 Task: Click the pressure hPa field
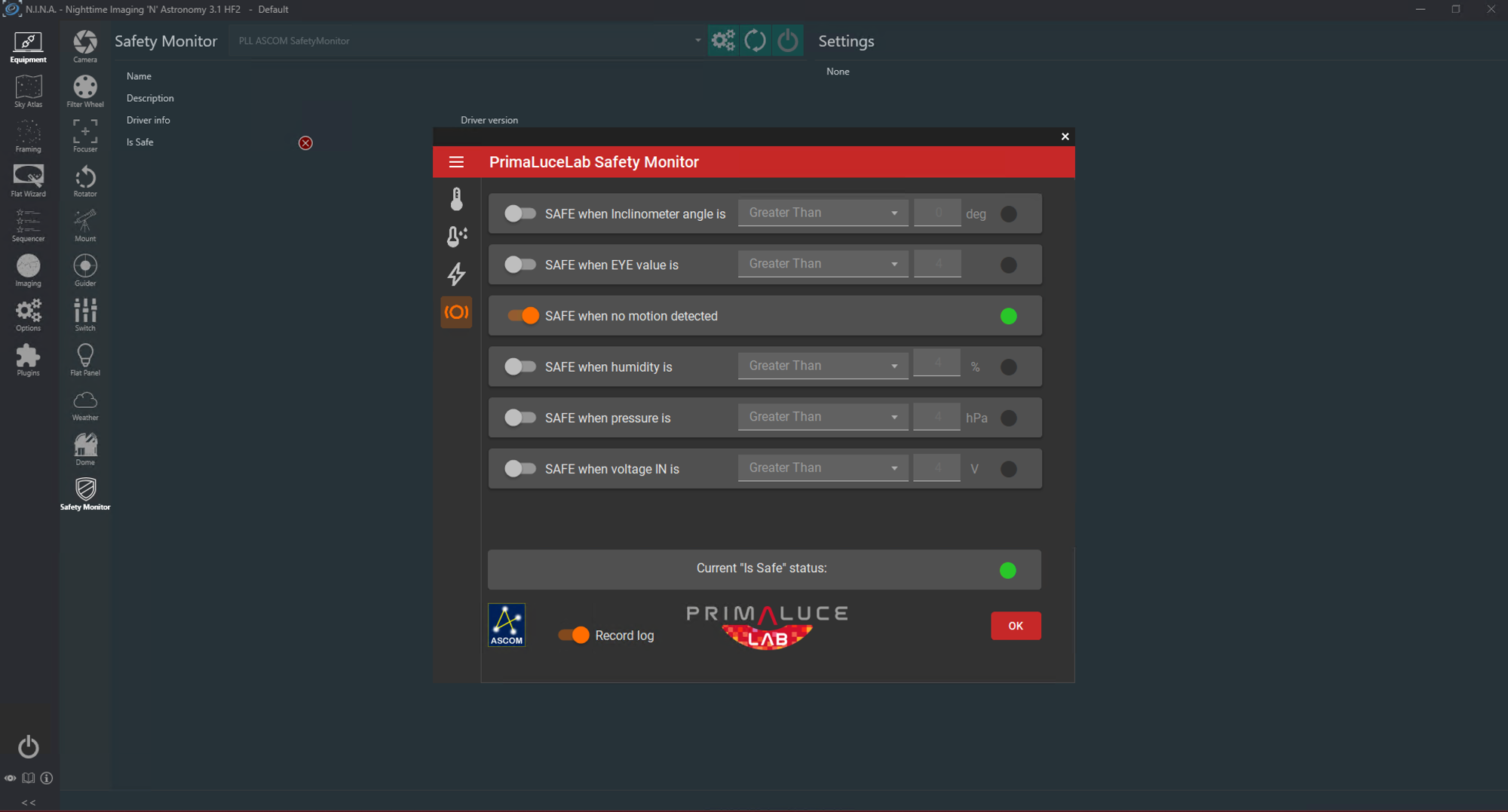[937, 417]
